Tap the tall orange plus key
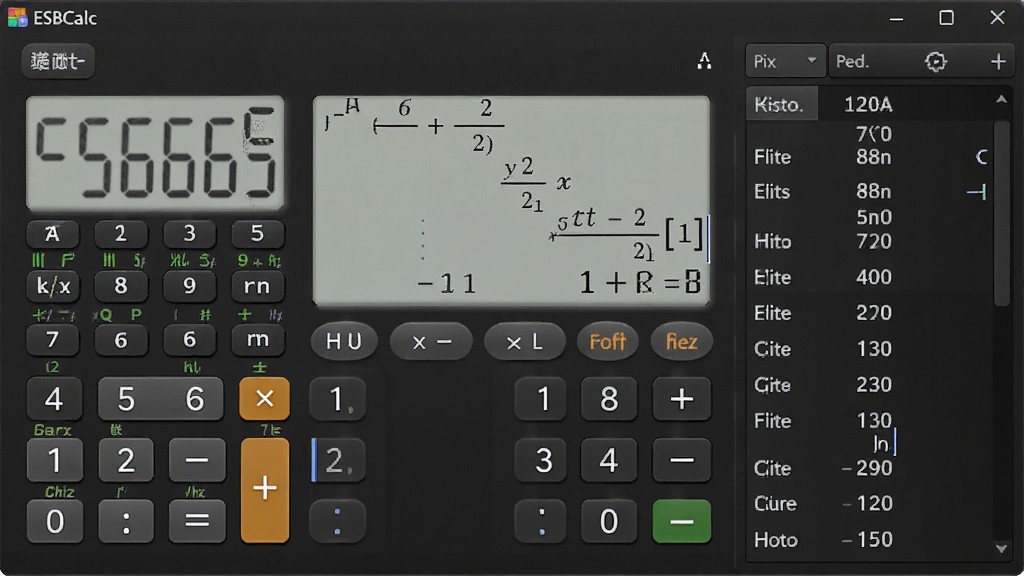This screenshot has height=576, width=1024. pyautogui.click(x=264, y=490)
